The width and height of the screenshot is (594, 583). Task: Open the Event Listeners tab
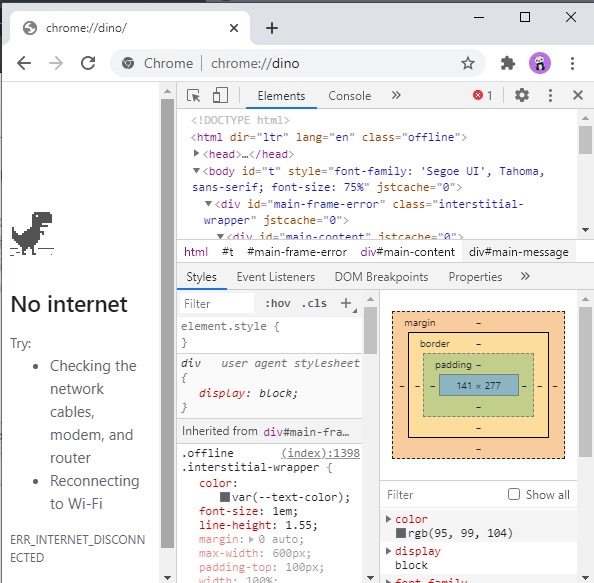pyautogui.click(x=276, y=277)
